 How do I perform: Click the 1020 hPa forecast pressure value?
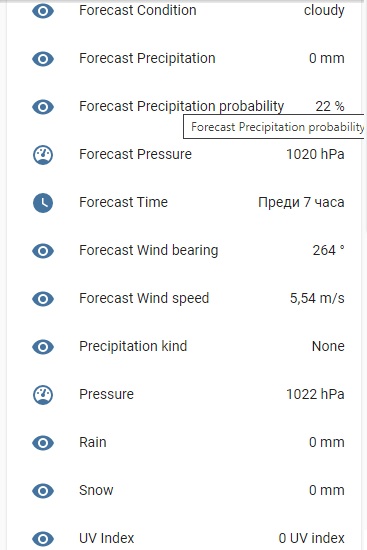click(x=315, y=154)
